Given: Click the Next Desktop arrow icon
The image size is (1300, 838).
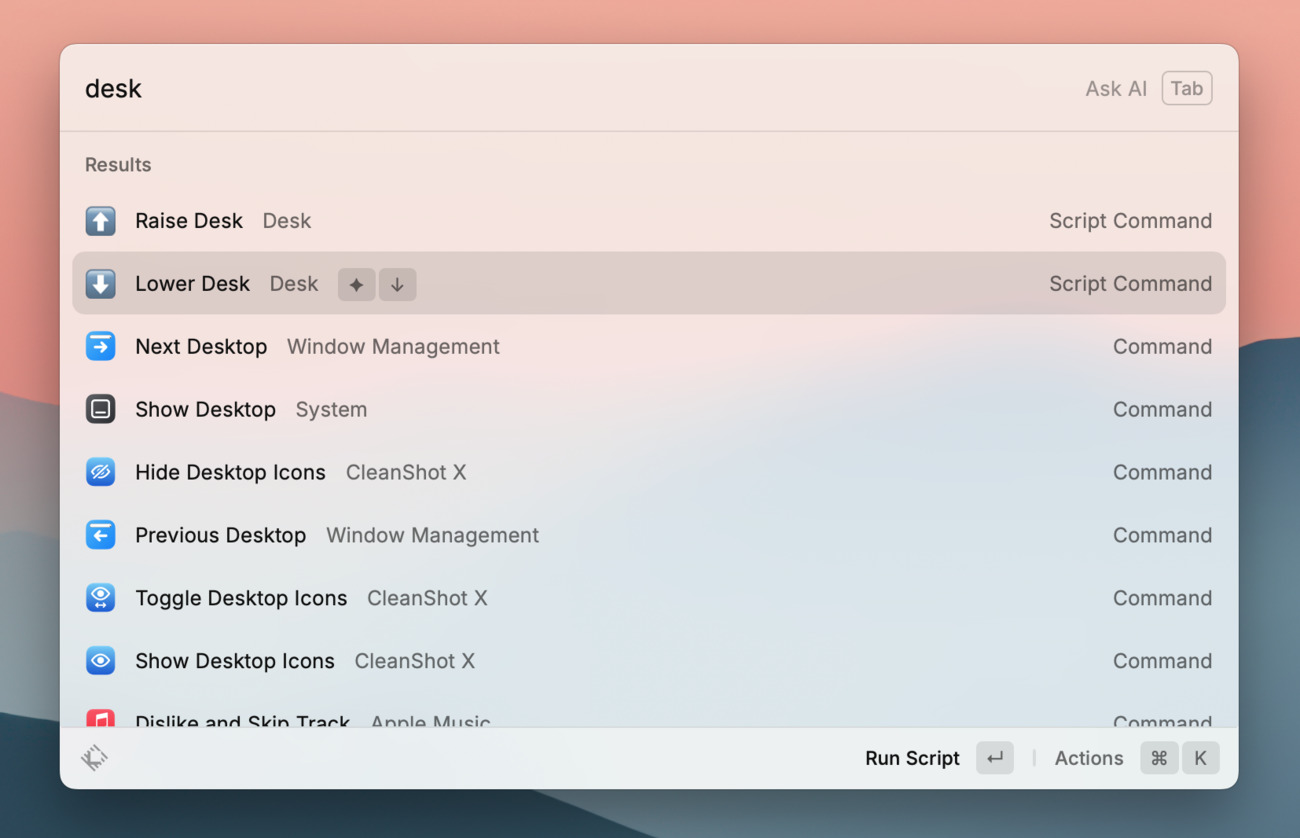Looking at the screenshot, I should [x=100, y=347].
